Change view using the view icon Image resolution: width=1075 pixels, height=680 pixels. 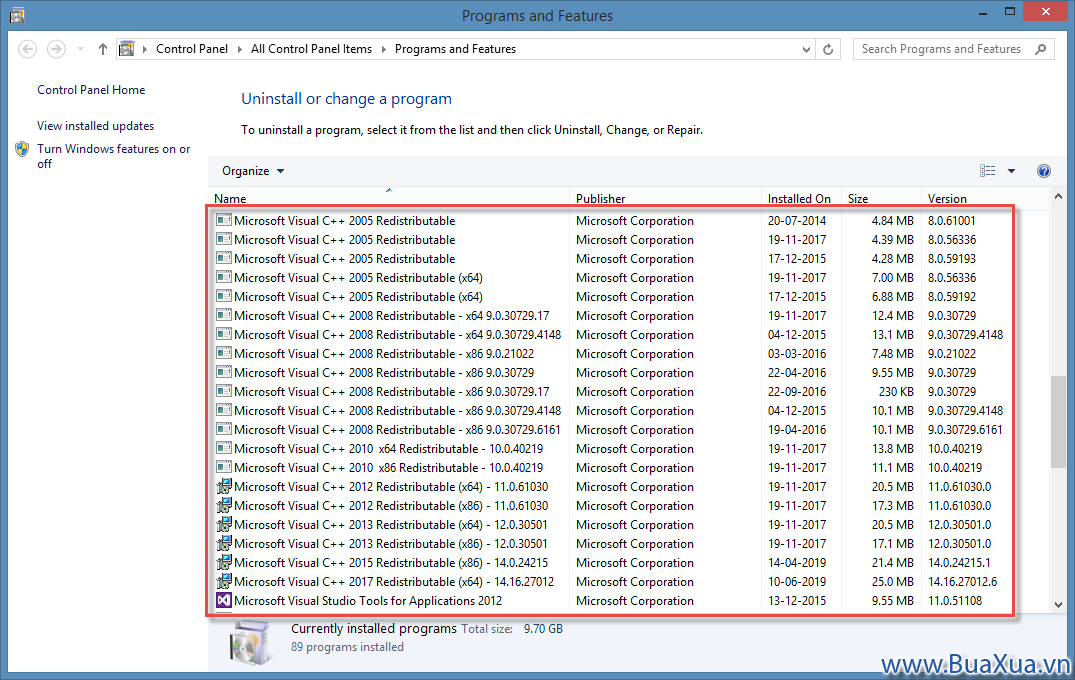[x=987, y=171]
